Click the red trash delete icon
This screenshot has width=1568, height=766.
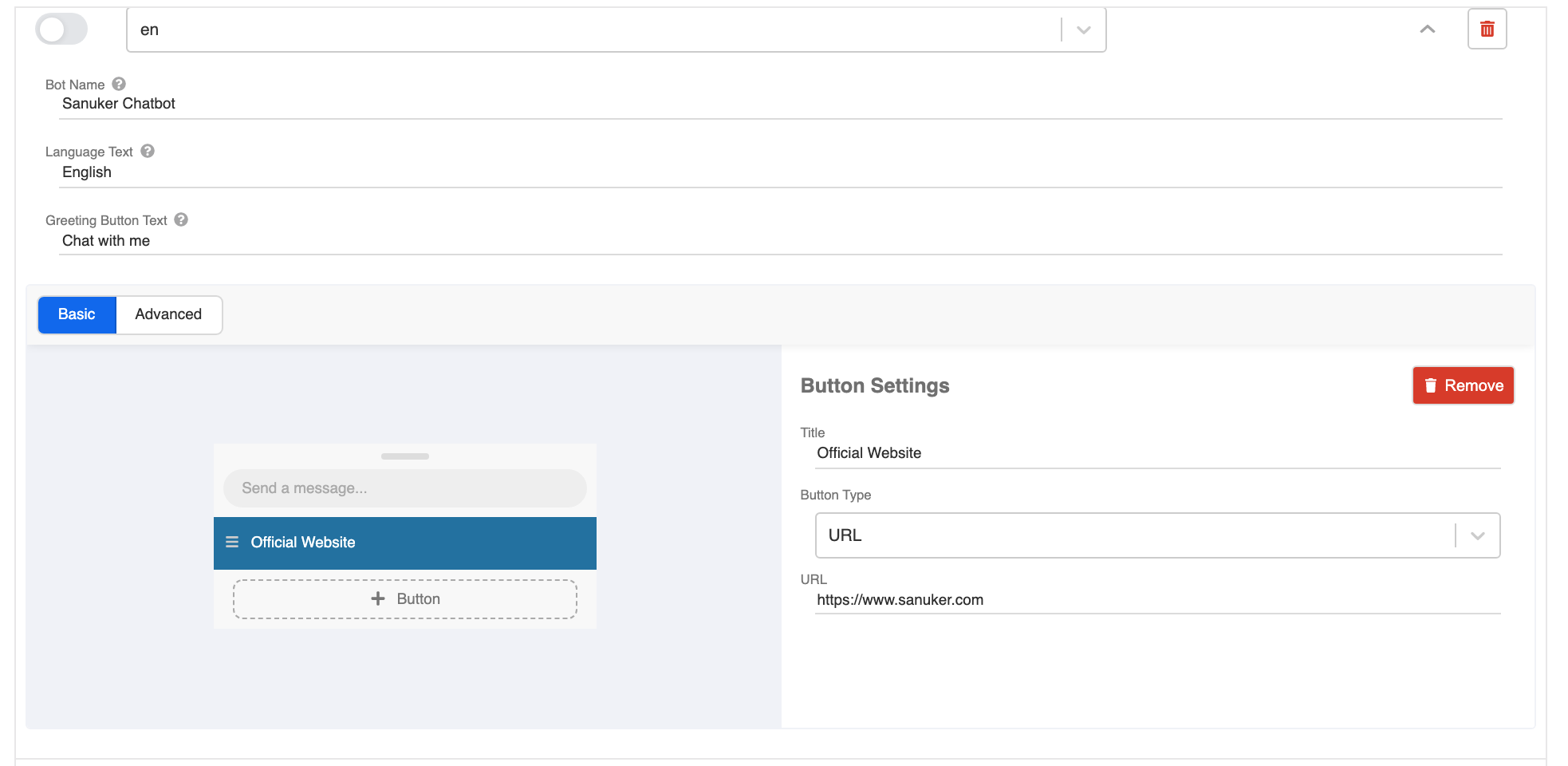(x=1487, y=30)
